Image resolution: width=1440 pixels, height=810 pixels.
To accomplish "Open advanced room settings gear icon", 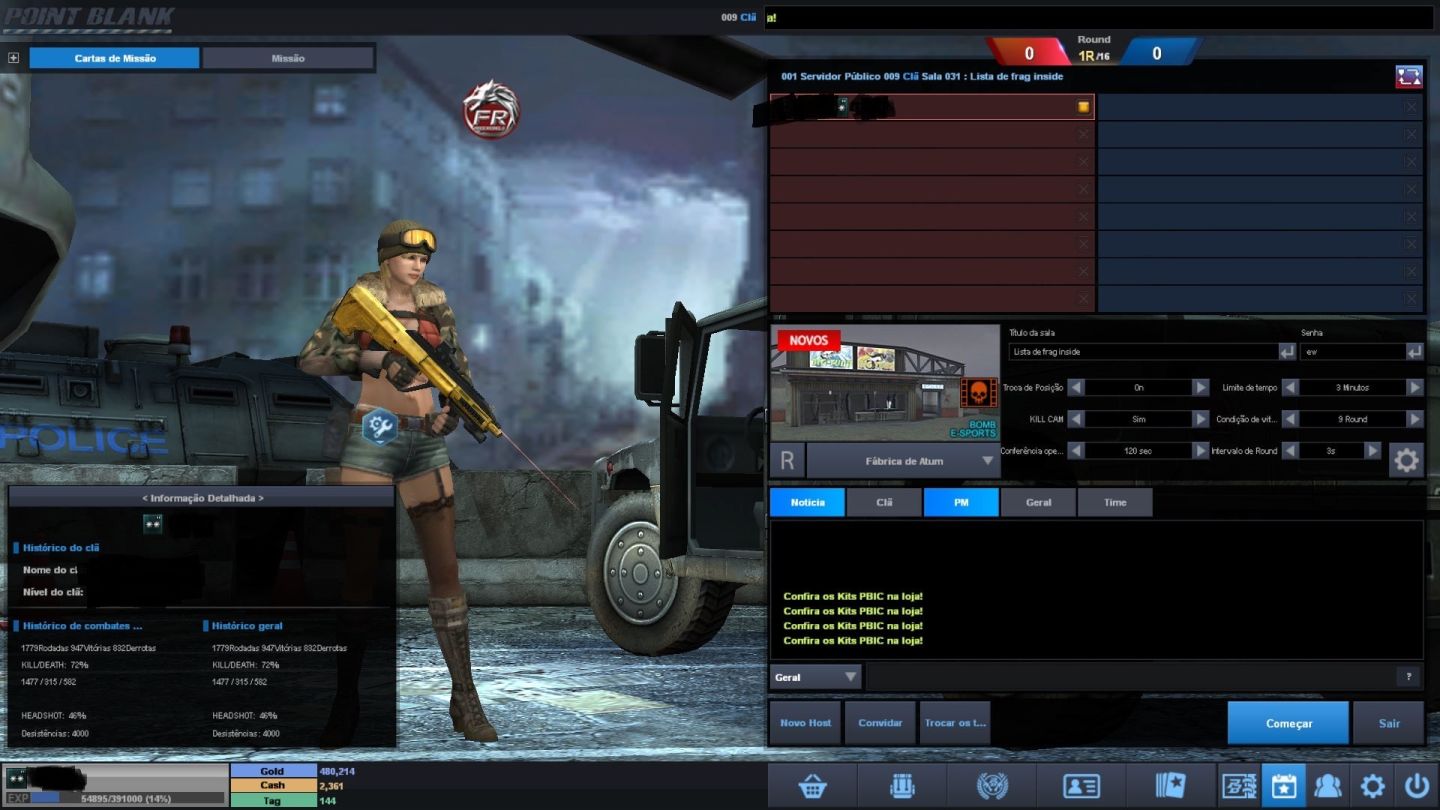I will pyautogui.click(x=1406, y=460).
